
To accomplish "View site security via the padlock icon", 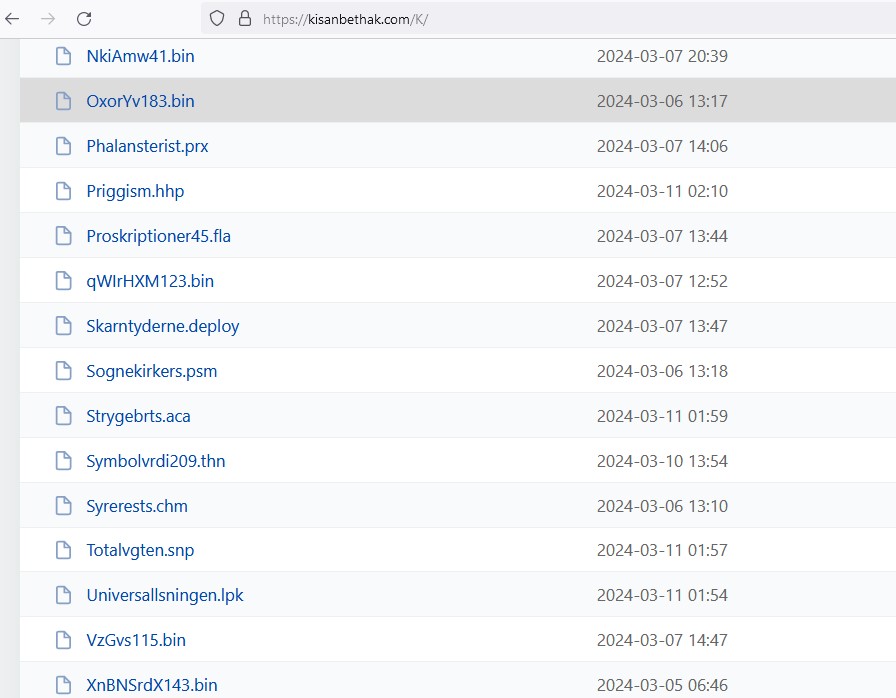I will (x=245, y=18).
